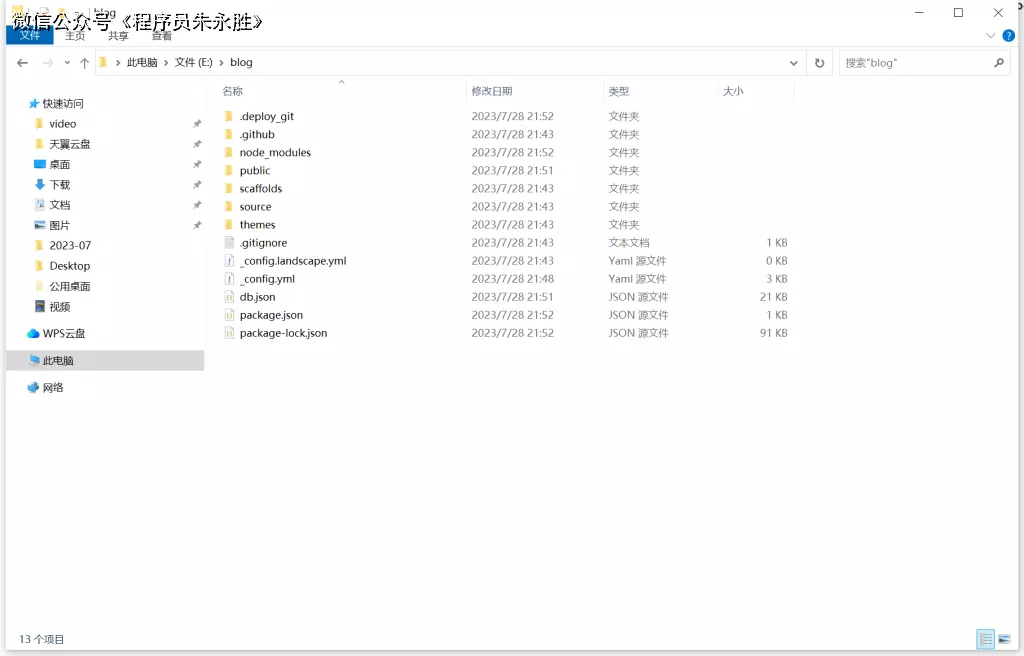Open 下载 folder in Quick access
This screenshot has width=1024, height=656.
pos(60,185)
